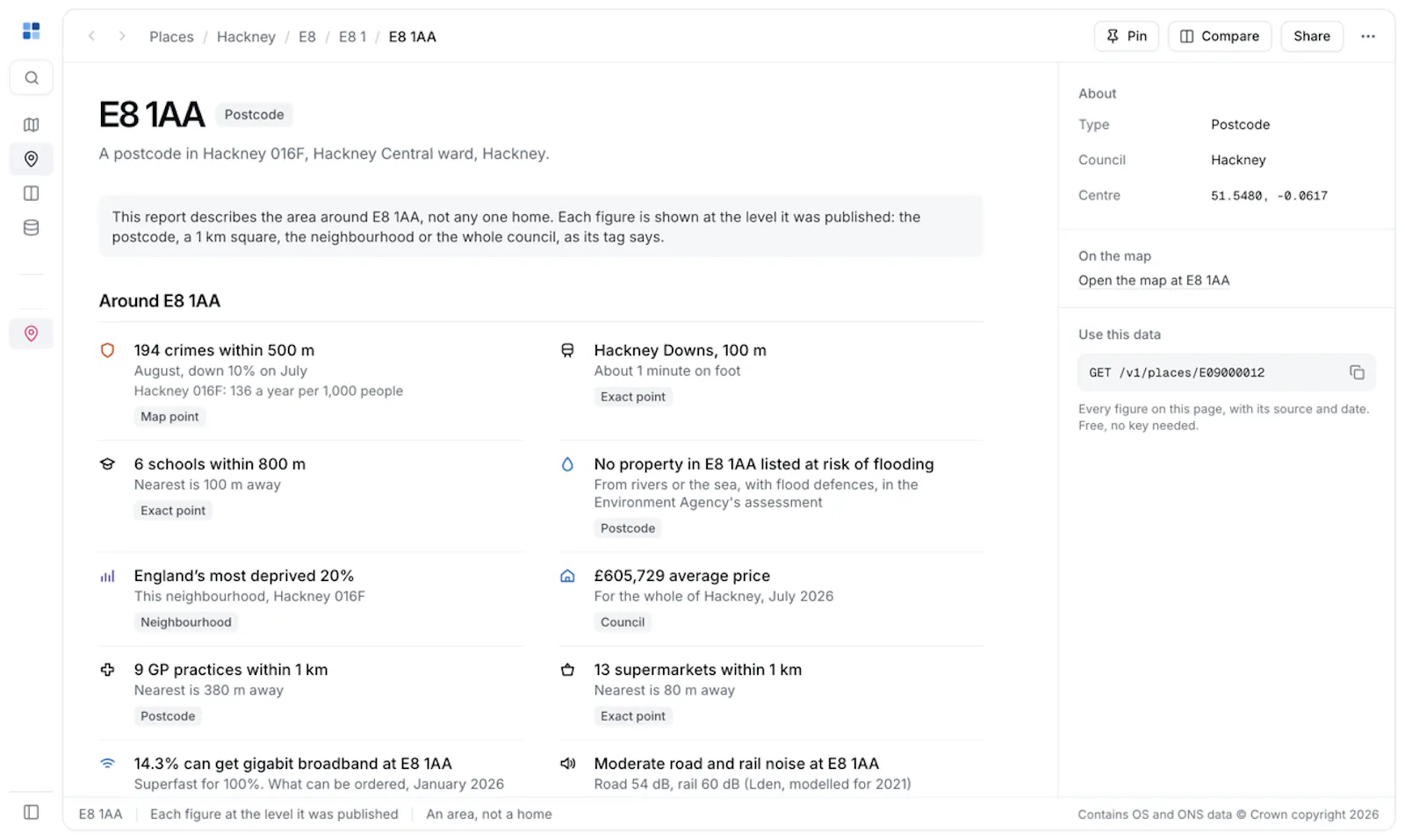Open the database icon in the sidebar

pyautogui.click(x=31, y=227)
